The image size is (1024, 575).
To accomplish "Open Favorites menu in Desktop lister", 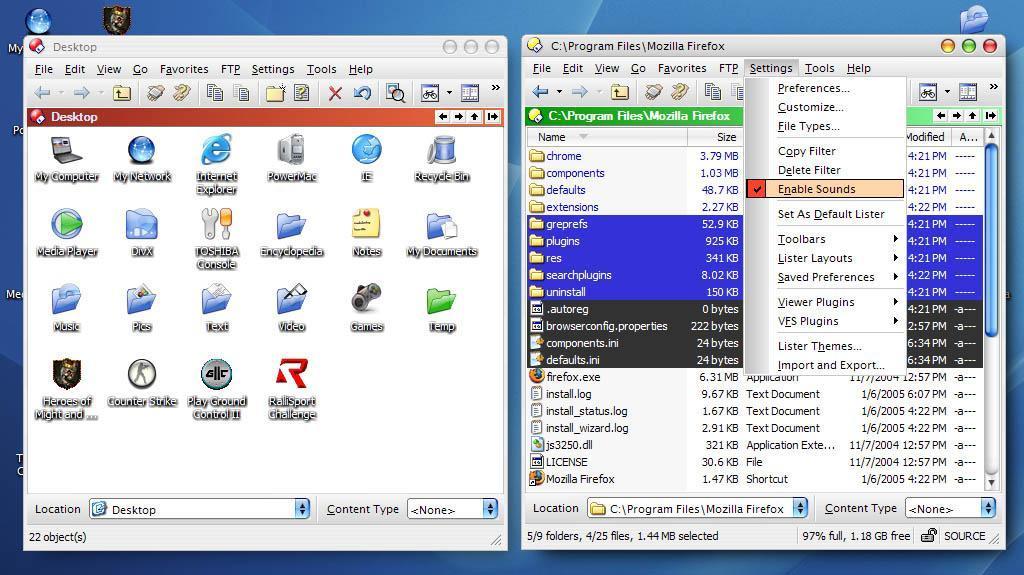I will (x=184, y=69).
